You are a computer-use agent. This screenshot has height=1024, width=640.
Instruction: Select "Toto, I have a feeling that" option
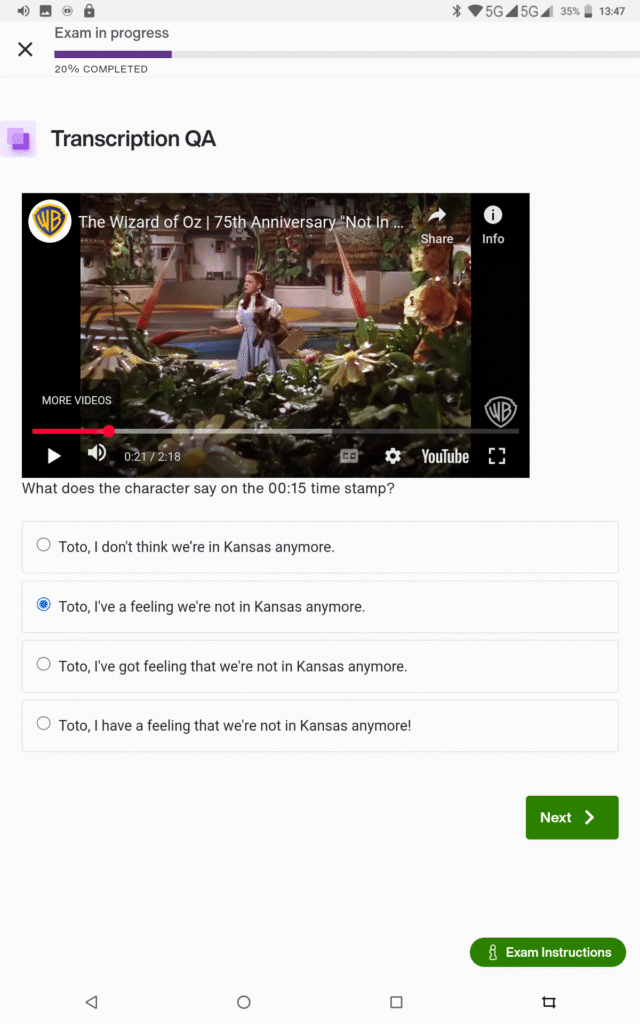click(x=320, y=726)
